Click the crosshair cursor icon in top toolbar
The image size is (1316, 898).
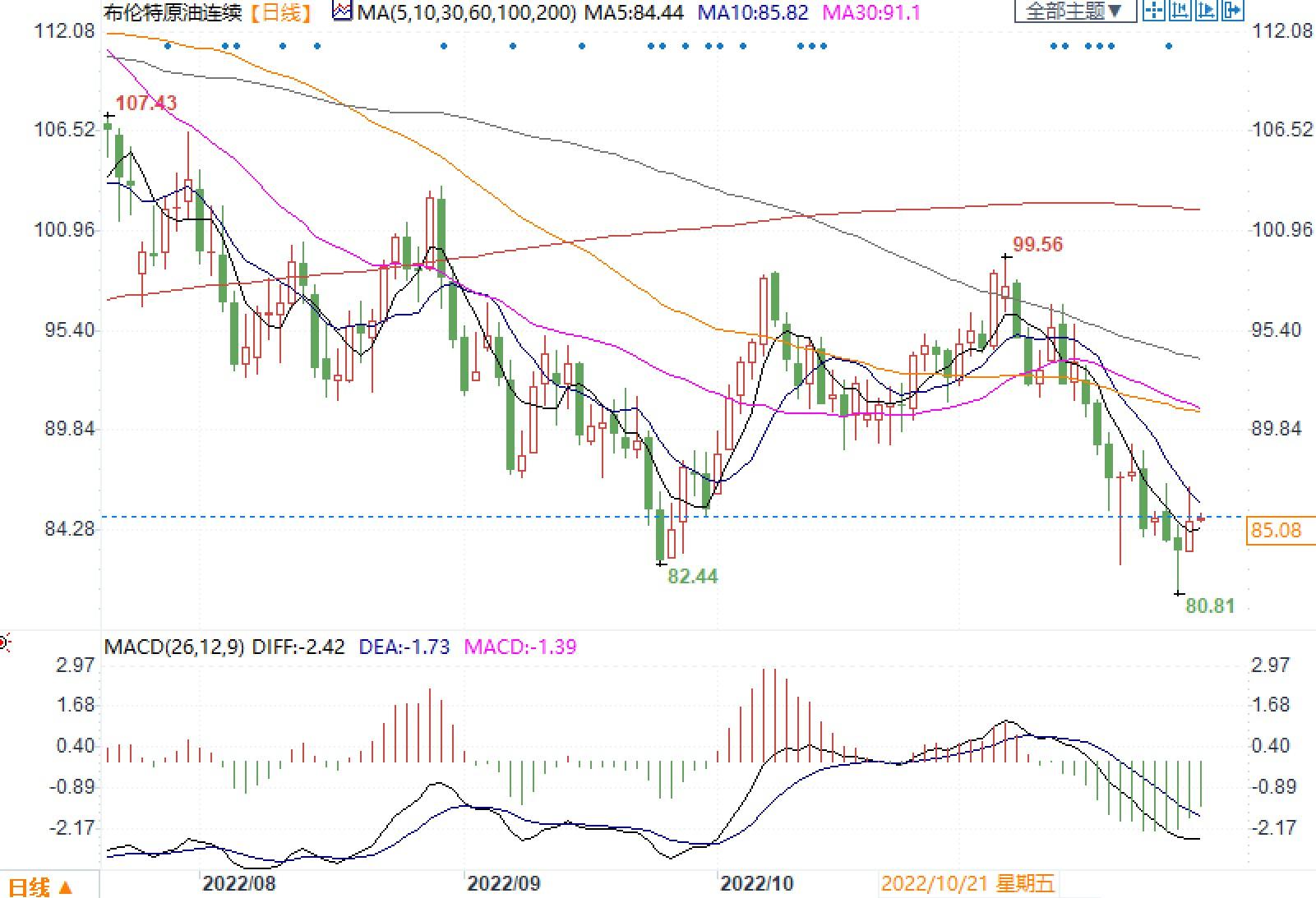(1154, 11)
